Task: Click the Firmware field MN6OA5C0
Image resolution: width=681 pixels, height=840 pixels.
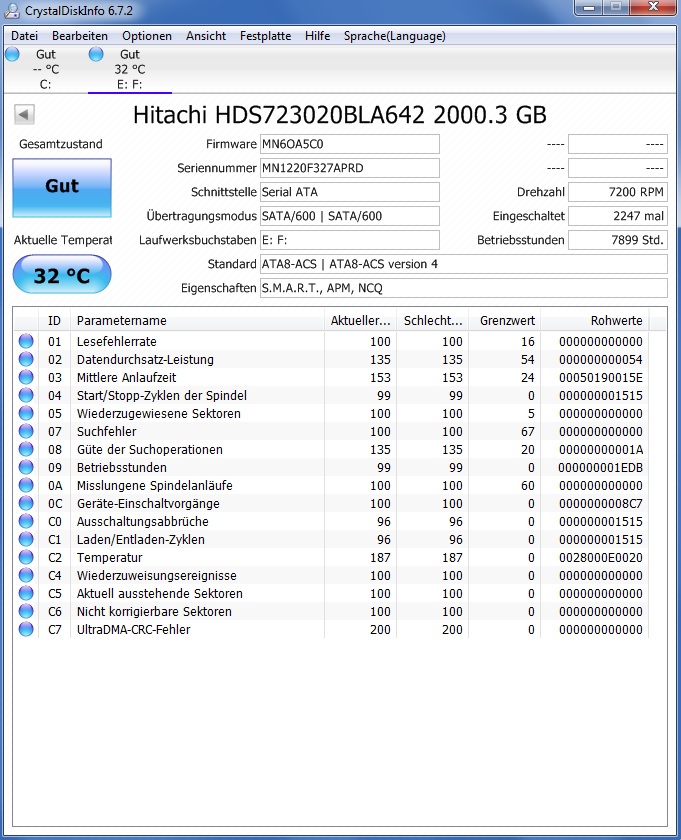Action: (x=350, y=144)
